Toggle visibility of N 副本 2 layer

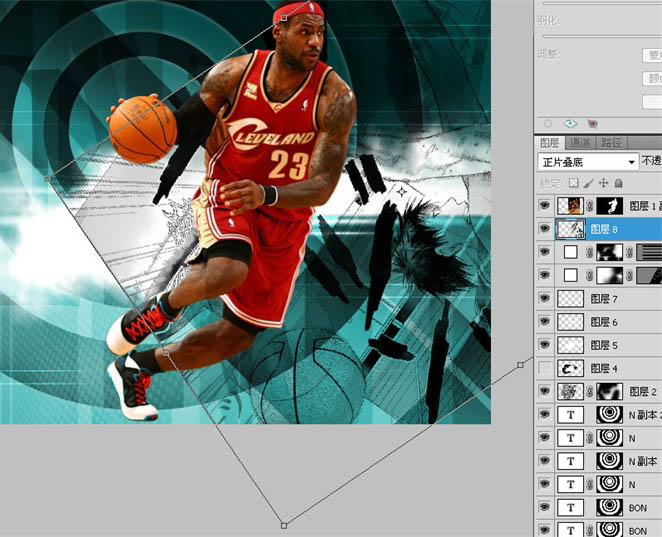pos(545,415)
